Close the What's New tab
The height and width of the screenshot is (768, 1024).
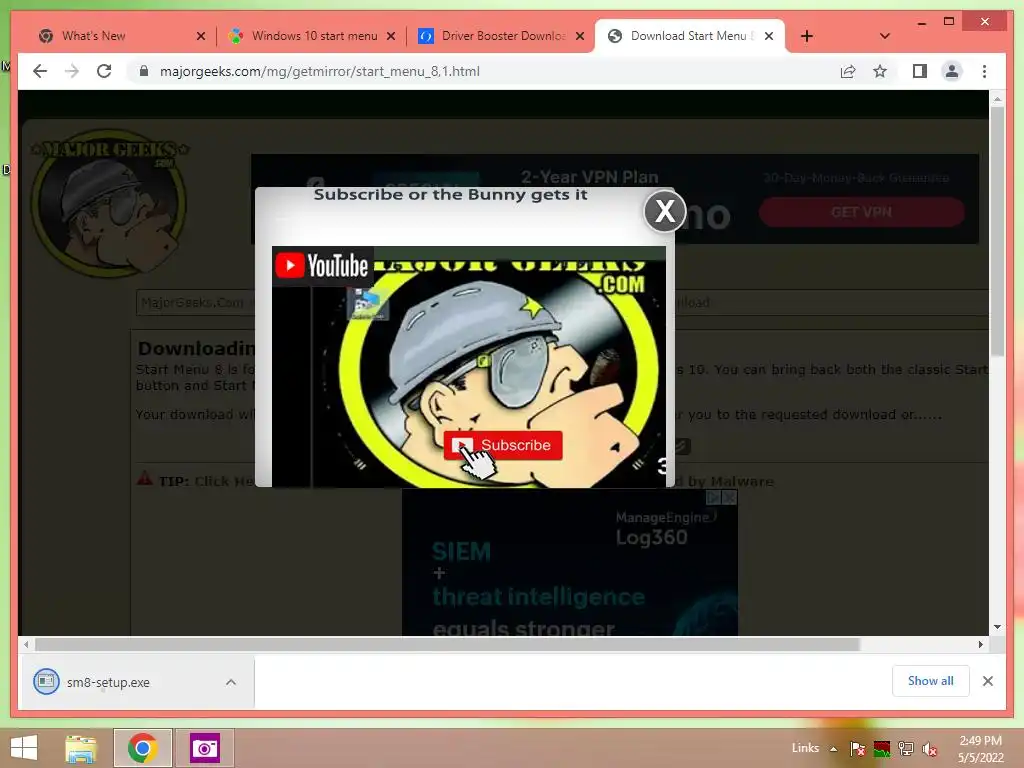coord(201,36)
